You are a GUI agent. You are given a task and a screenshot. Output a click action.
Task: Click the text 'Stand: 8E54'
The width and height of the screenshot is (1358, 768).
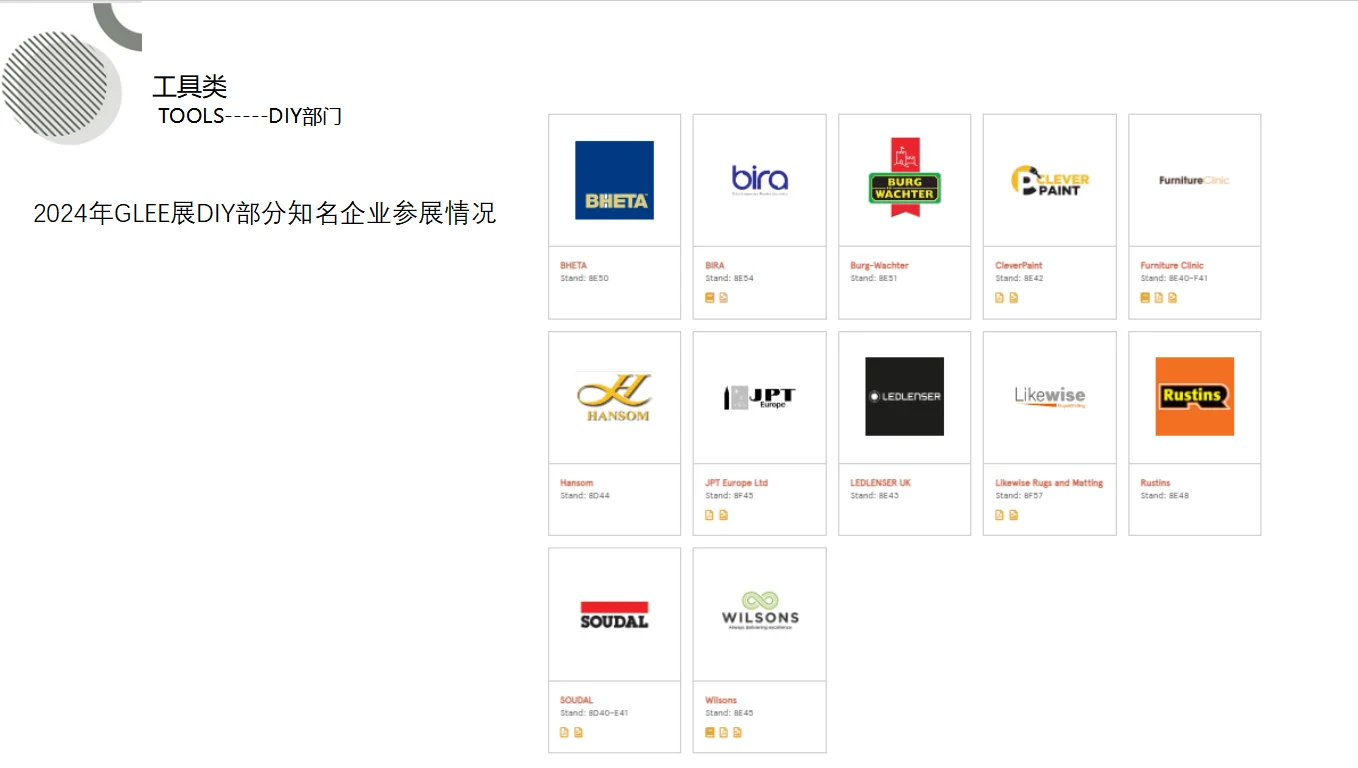[x=729, y=279]
